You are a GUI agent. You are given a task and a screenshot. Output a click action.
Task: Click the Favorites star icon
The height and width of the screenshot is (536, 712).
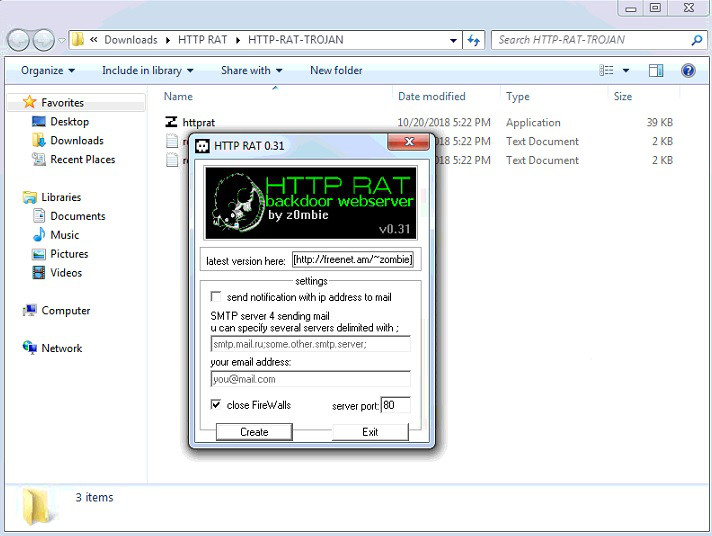30,102
